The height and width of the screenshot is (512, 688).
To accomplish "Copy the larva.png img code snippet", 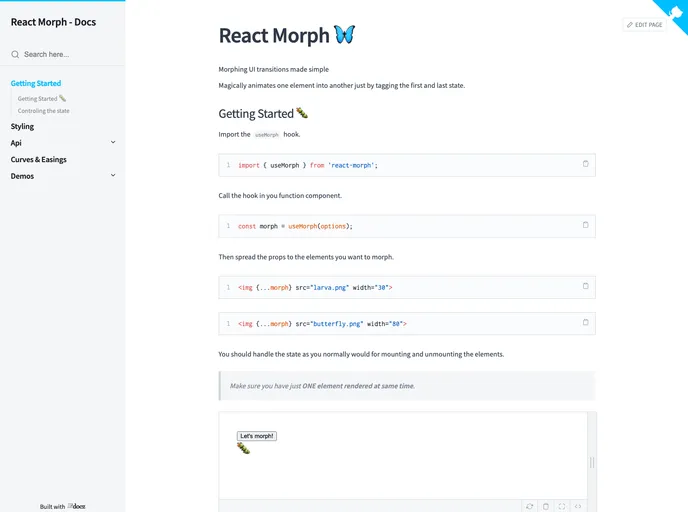I will [585, 286].
